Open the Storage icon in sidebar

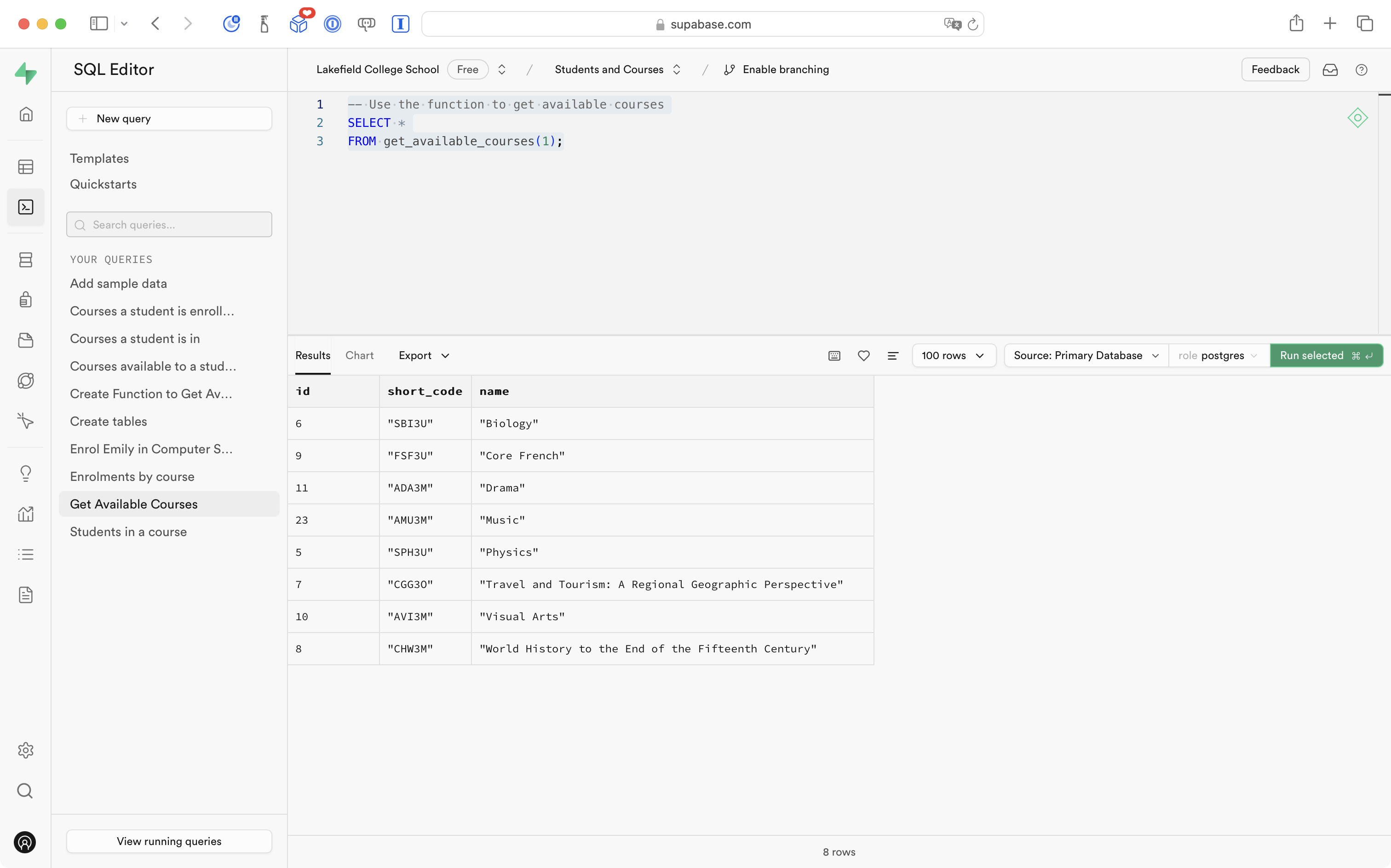26,340
